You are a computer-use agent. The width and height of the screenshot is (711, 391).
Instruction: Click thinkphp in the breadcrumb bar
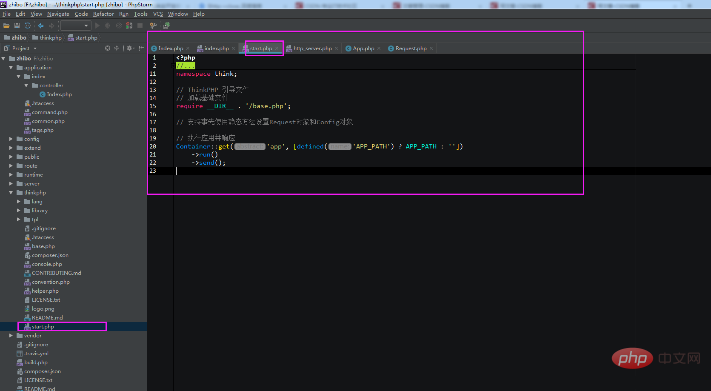tap(47, 38)
